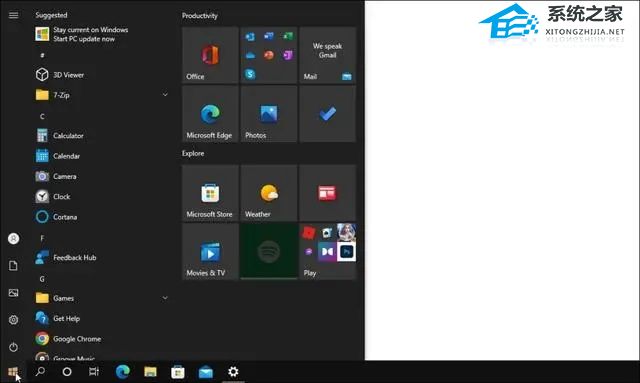This screenshot has height=383, width=640.
Task: Click the PowerPoint icon in Office apps tile
Action: [x=269, y=55]
